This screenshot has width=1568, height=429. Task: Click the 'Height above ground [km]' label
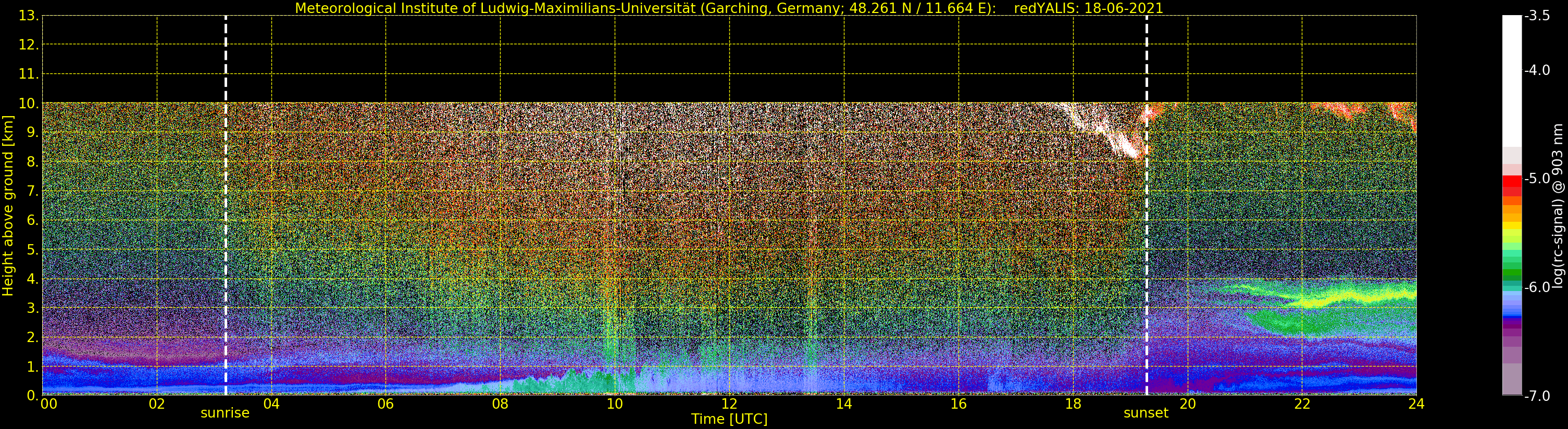(x=8, y=206)
